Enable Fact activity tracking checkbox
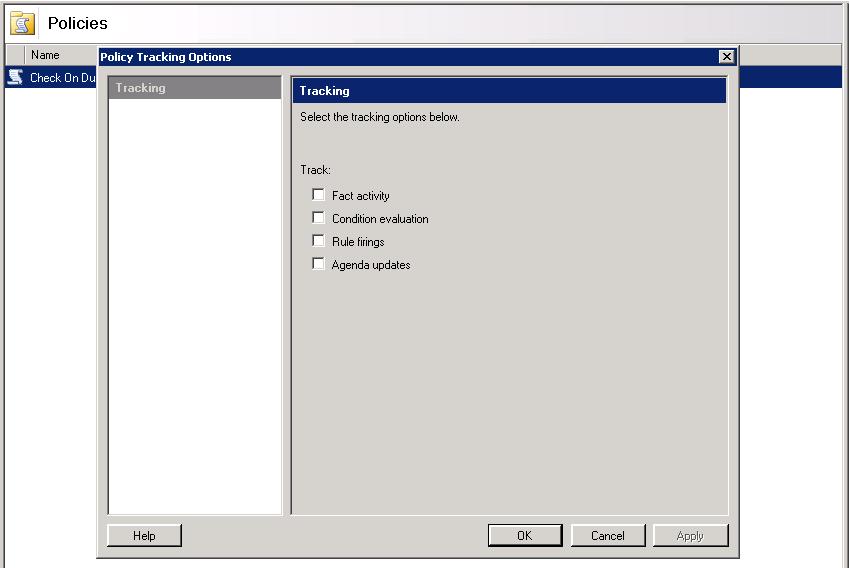This screenshot has width=849, height=568. coord(318,195)
